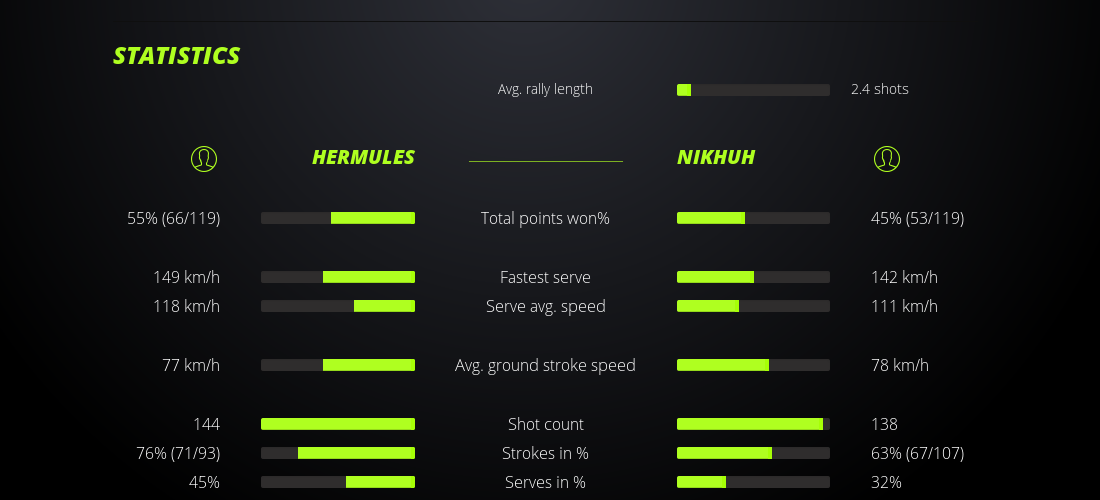Click the Avg. rally length label
The width and height of the screenshot is (1100, 500).
tap(545, 89)
